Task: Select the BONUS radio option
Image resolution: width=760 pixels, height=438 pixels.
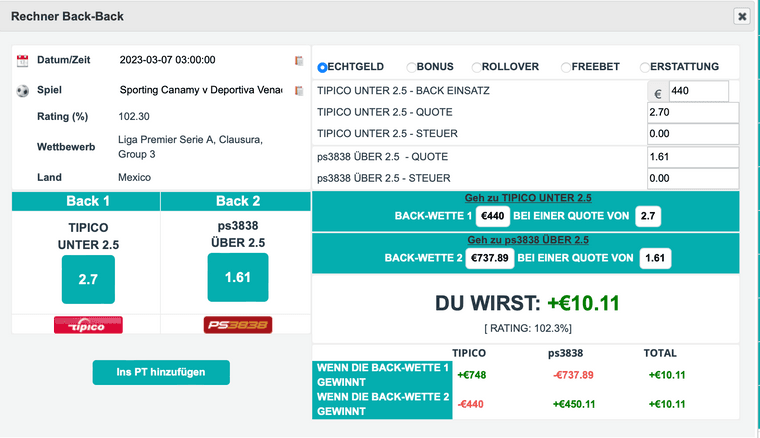Action: (x=412, y=67)
